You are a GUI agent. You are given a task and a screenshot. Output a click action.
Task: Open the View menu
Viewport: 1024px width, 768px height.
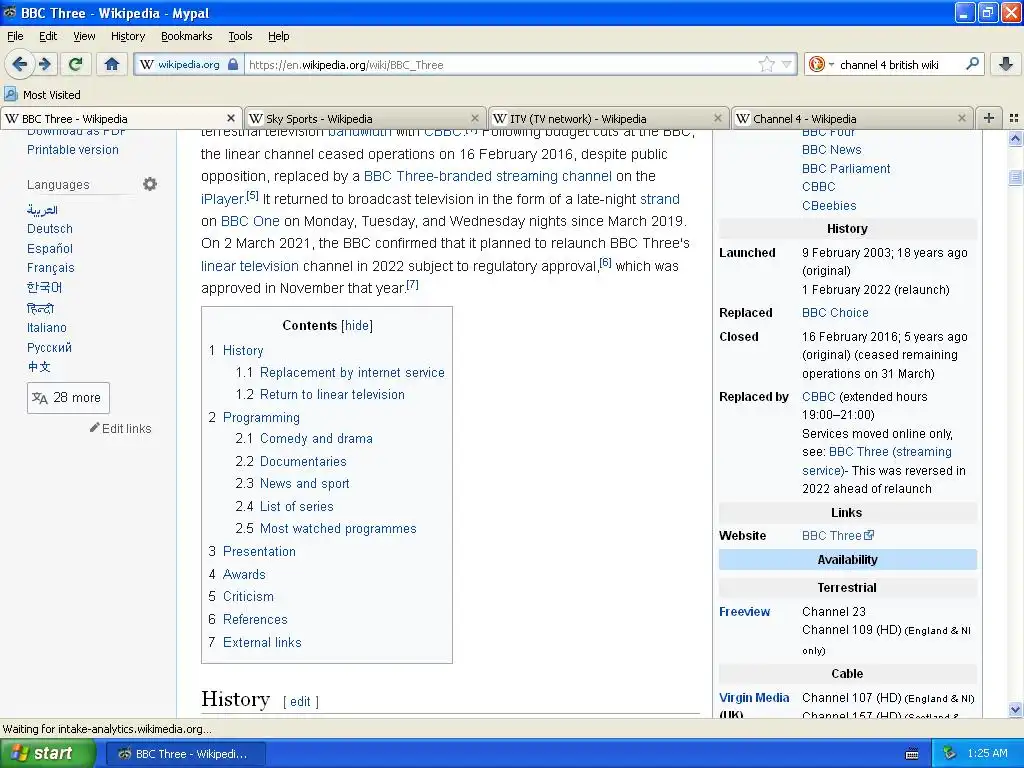pos(84,36)
